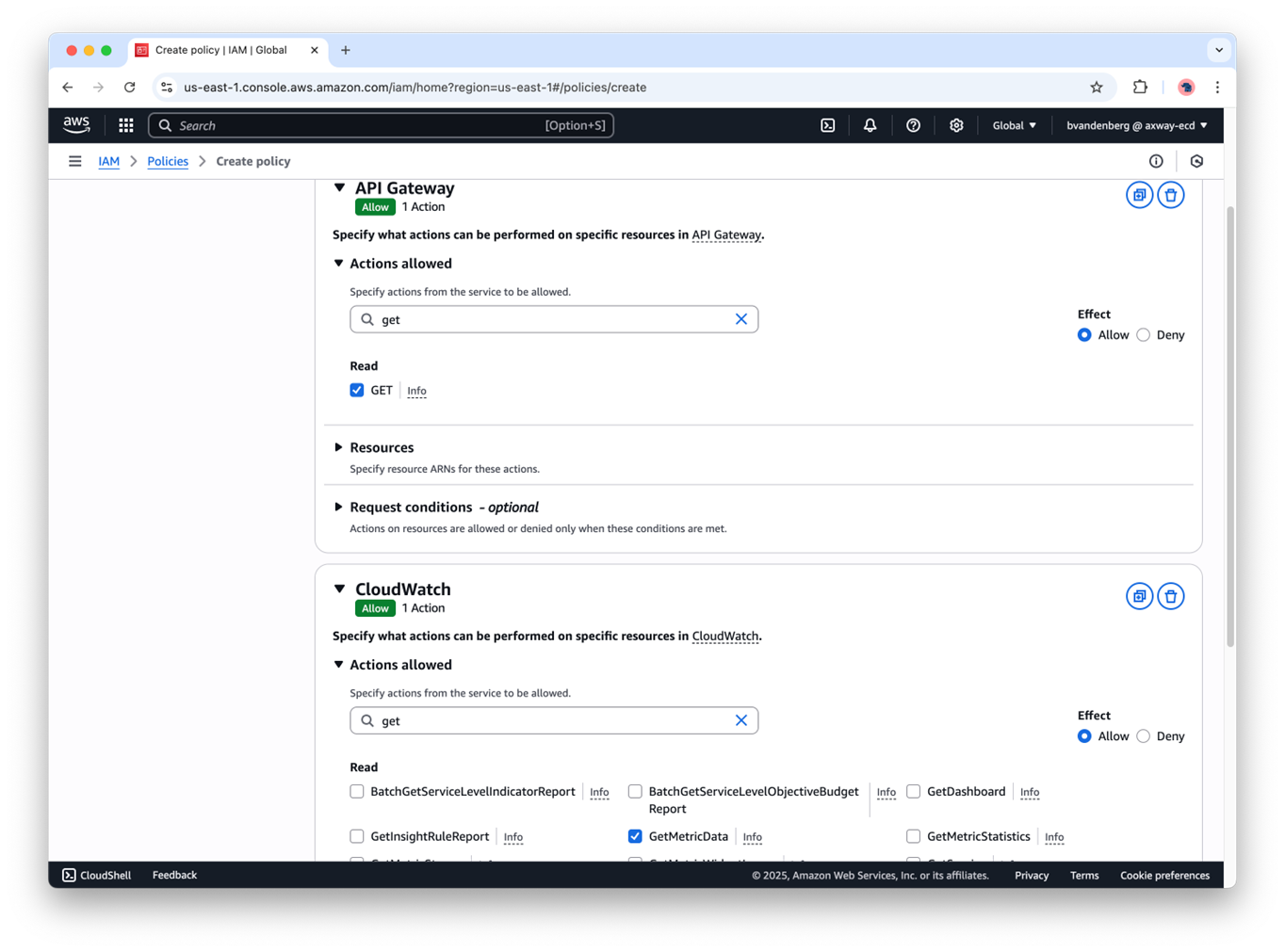Viewport: 1285px width, 952px height.
Task: Duplicate the API Gateway statement
Action: 1139,195
